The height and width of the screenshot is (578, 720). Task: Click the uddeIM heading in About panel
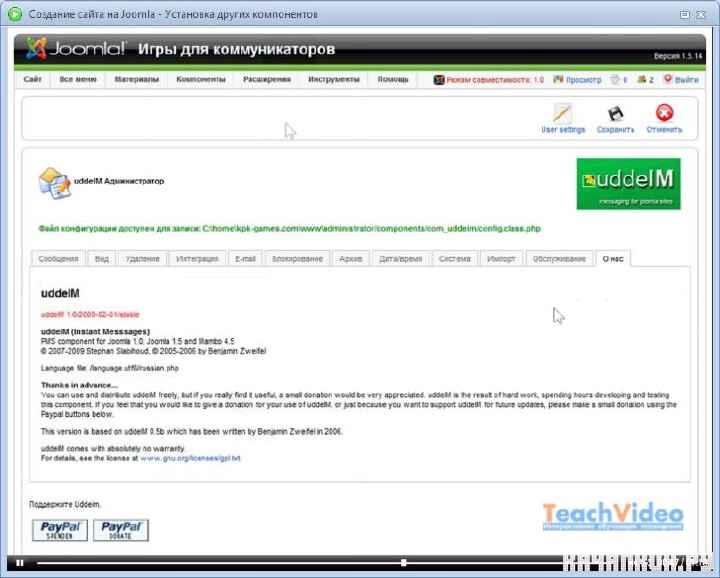click(60, 293)
